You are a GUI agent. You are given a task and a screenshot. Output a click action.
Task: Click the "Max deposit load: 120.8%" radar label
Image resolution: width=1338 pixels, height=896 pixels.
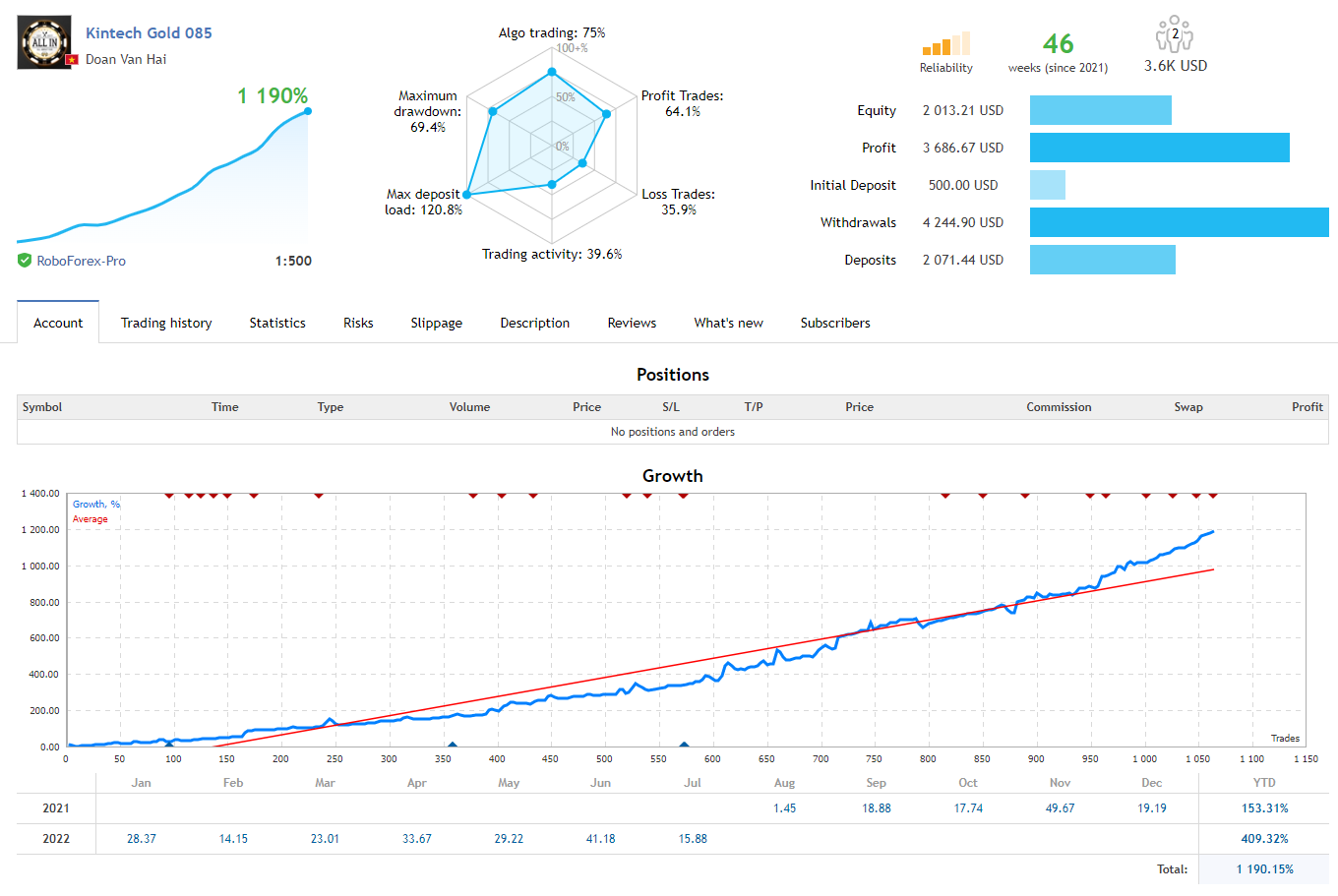click(x=423, y=202)
